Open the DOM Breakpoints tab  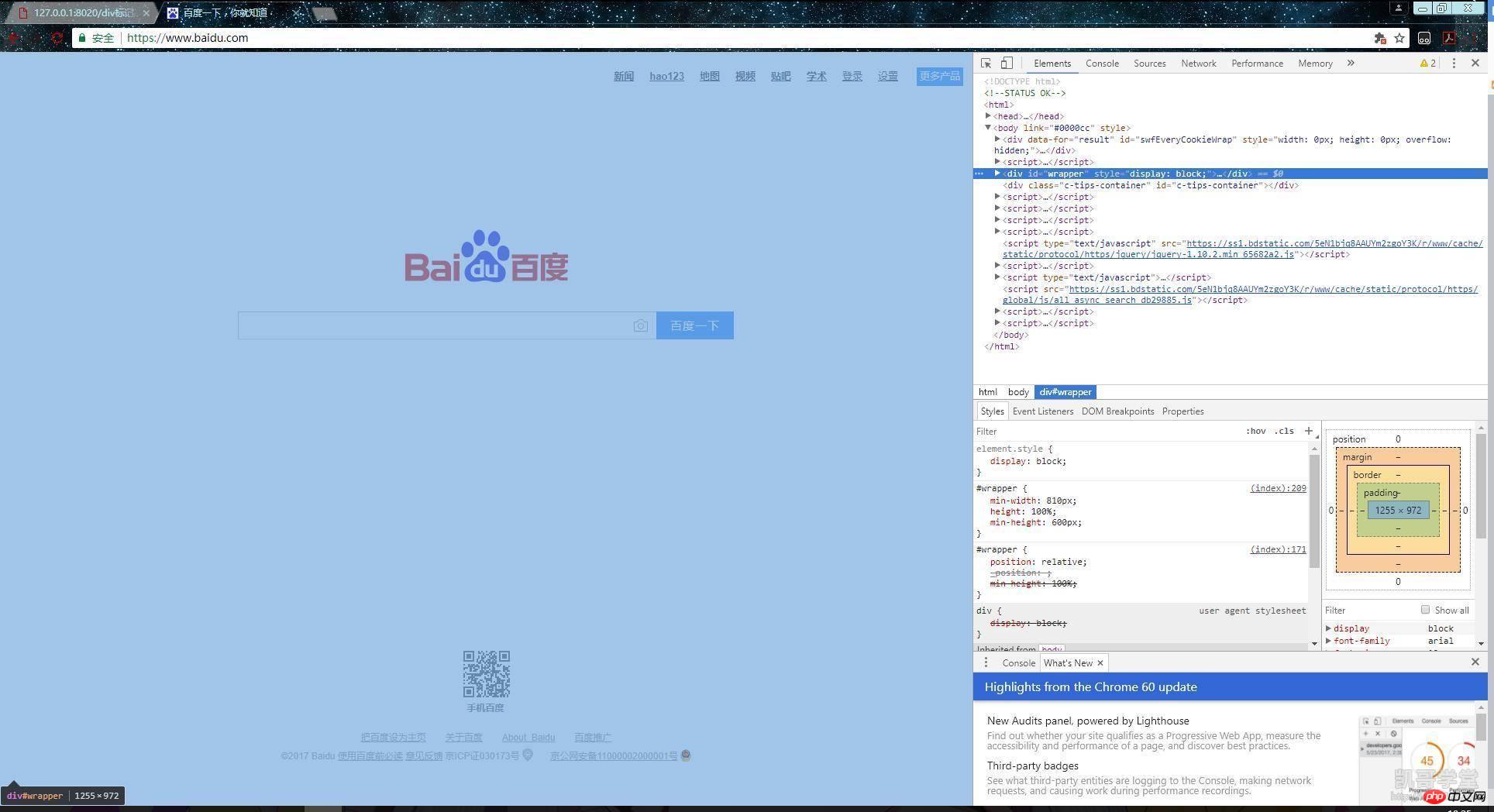1117,411
